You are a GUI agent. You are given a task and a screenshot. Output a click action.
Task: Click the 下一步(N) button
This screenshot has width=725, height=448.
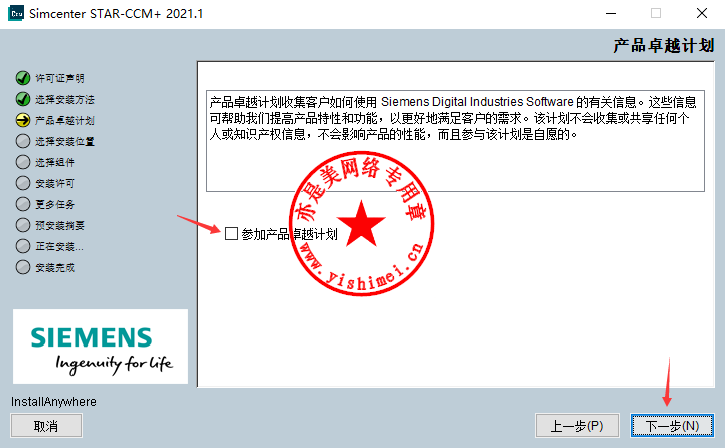pyautogui.click(x=672, y=425)
